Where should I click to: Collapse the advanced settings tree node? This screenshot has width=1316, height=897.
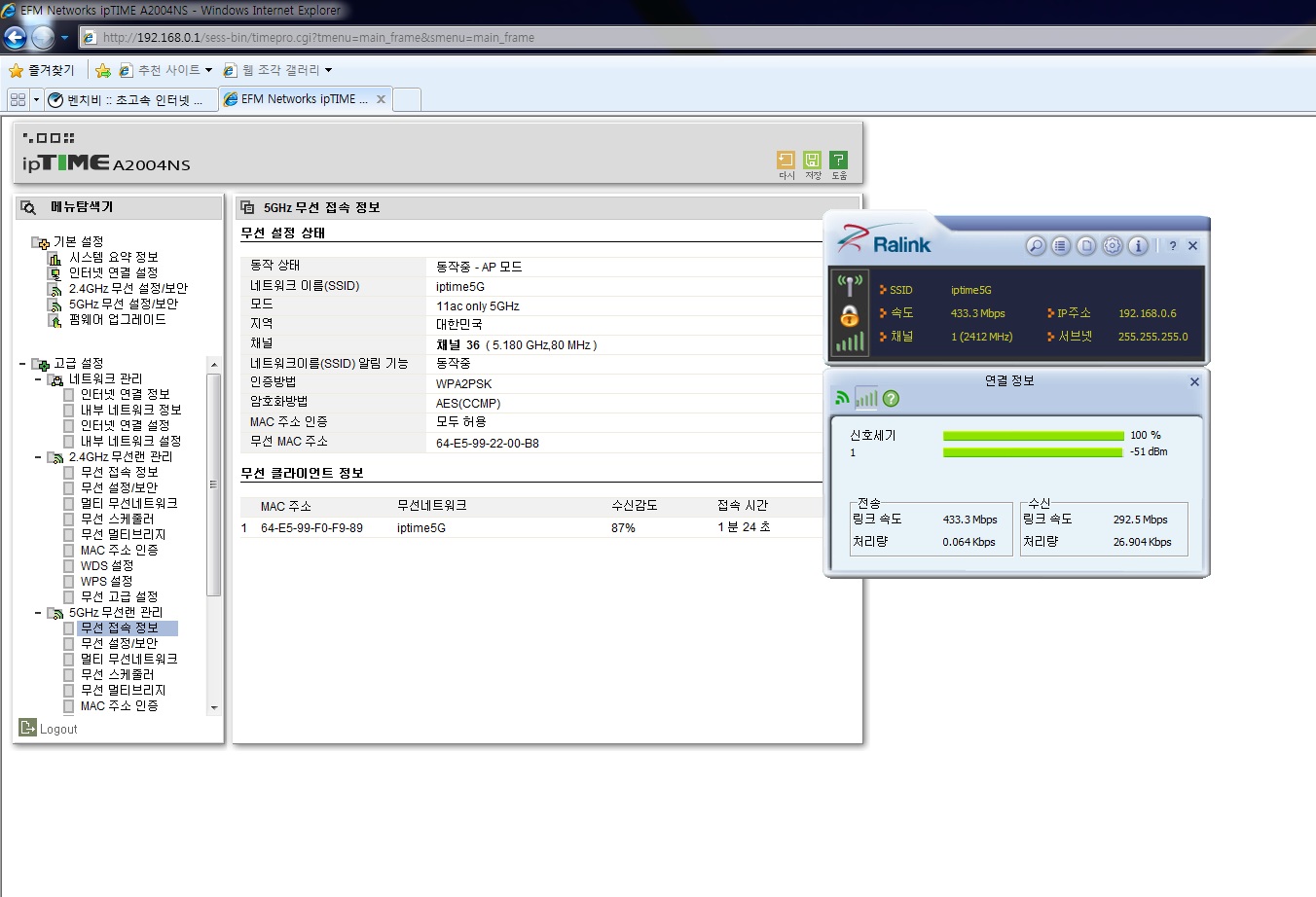pyautogui.click(x=22, y=363)
